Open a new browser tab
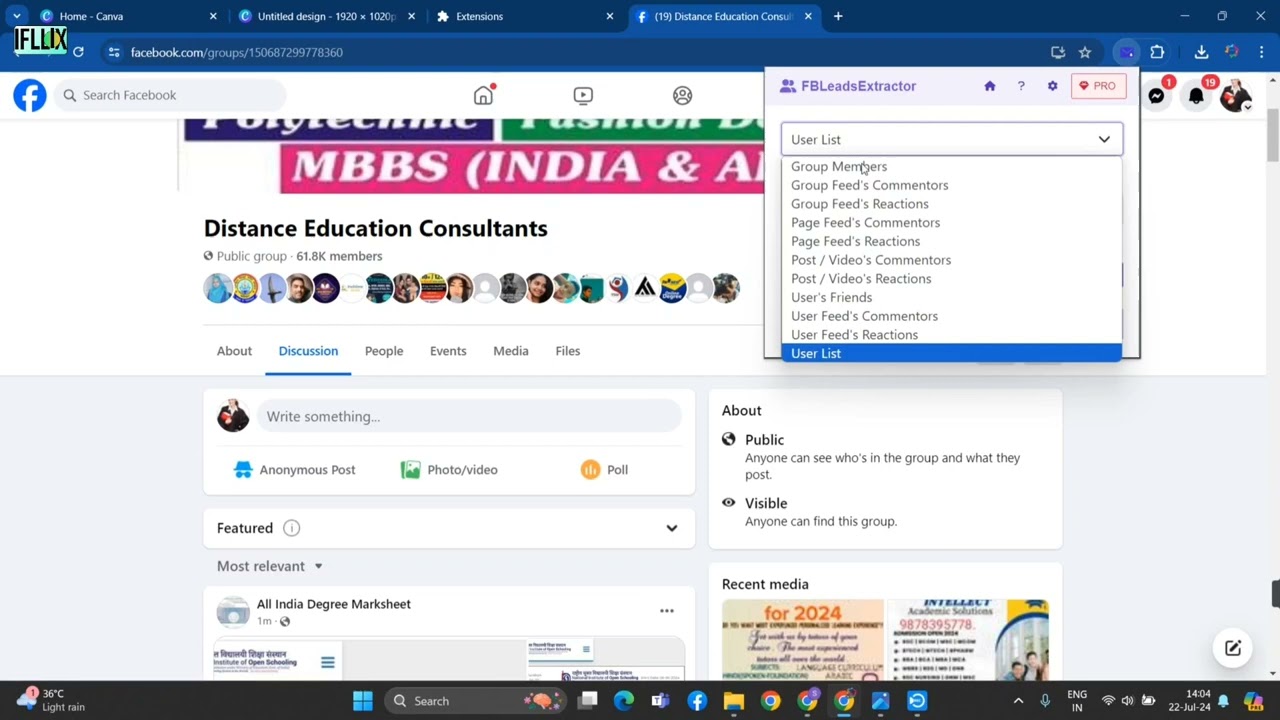The height and width of the screenshot is (720, 1280). (838, 16)
